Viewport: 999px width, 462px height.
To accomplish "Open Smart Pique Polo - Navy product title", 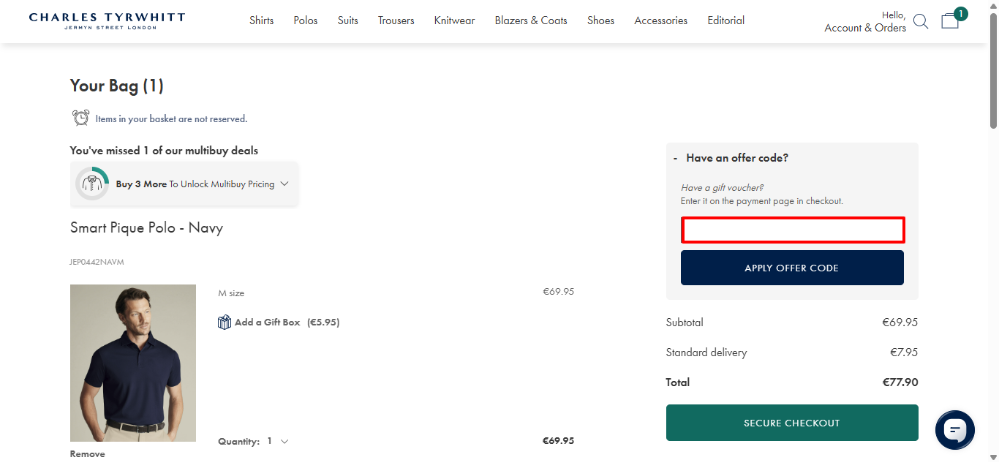I will pos(147,227).
